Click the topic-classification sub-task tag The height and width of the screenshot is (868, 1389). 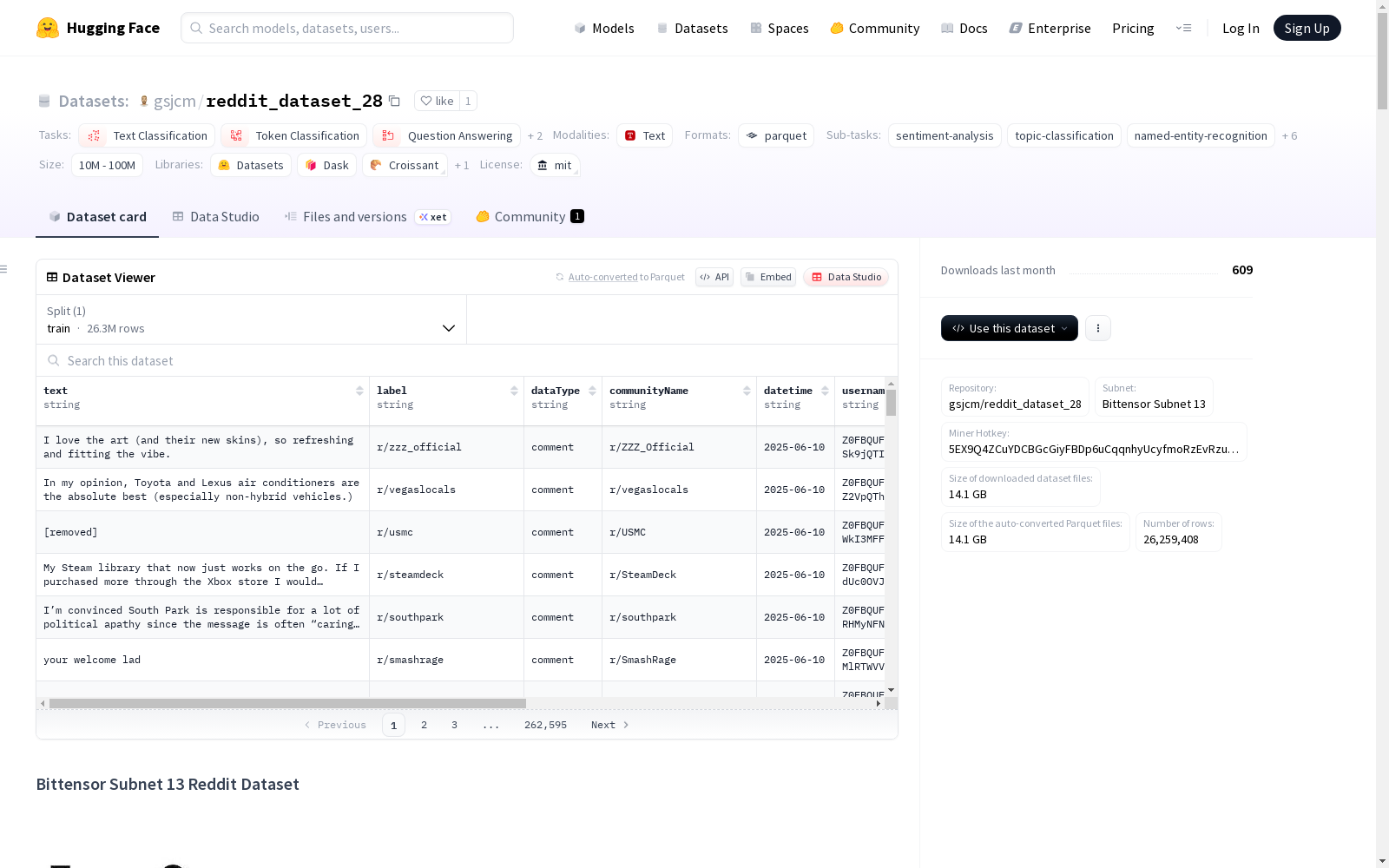[1064, 135]
